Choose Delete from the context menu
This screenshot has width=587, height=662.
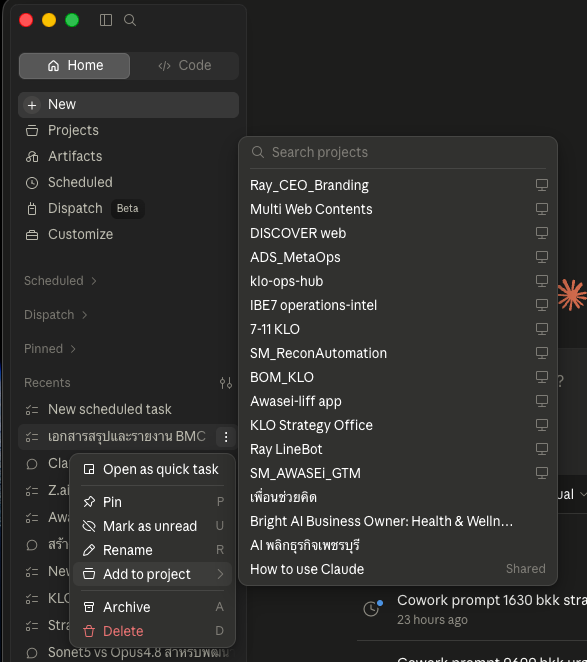(x=152, y=632)
